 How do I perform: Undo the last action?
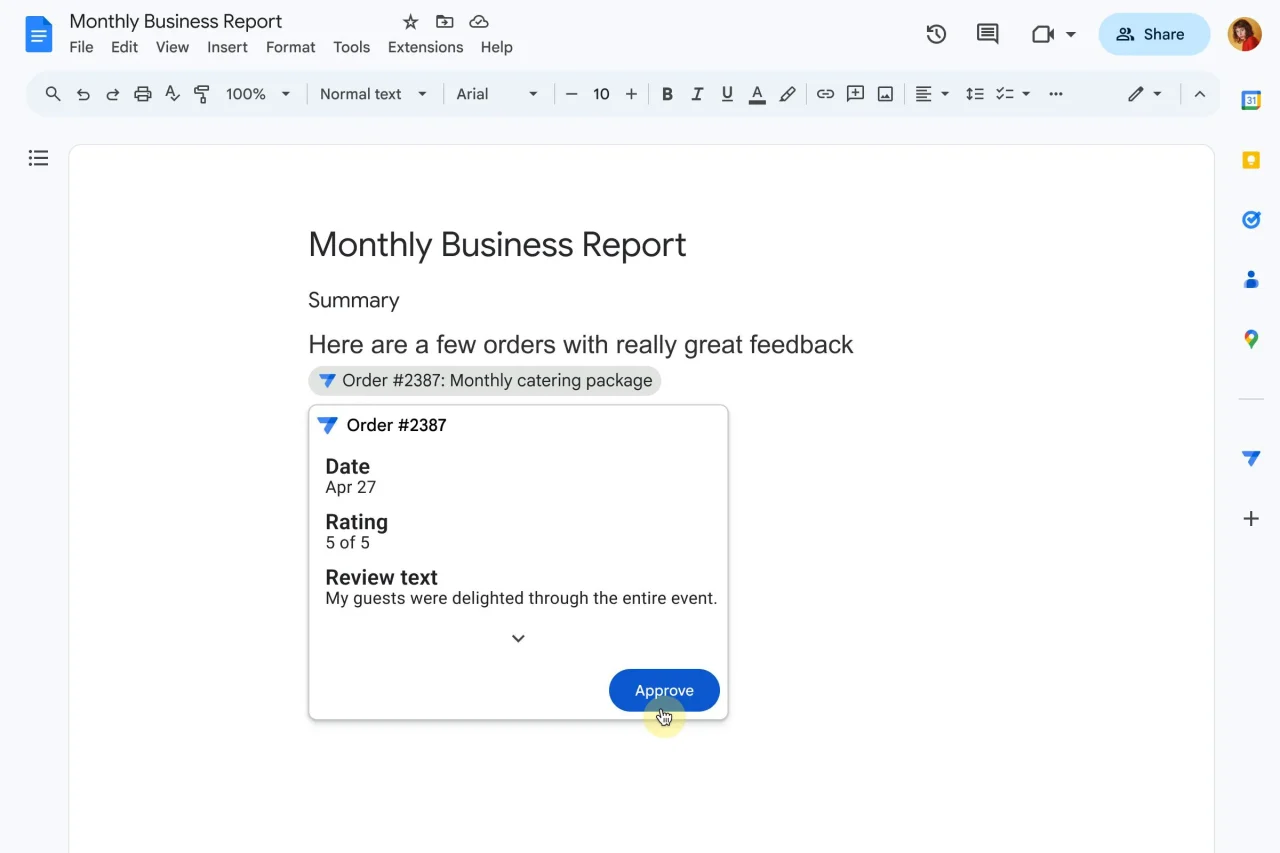tap(83, 94)
